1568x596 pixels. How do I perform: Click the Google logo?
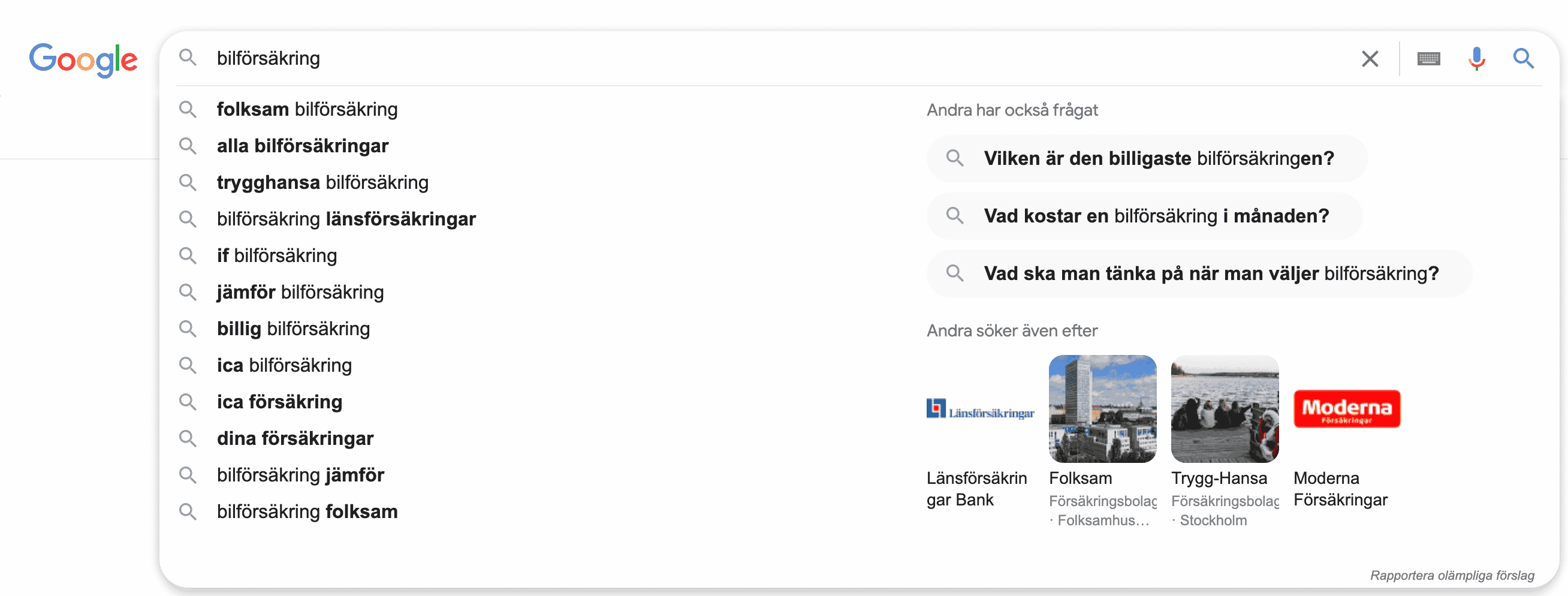tap(83, 61)
